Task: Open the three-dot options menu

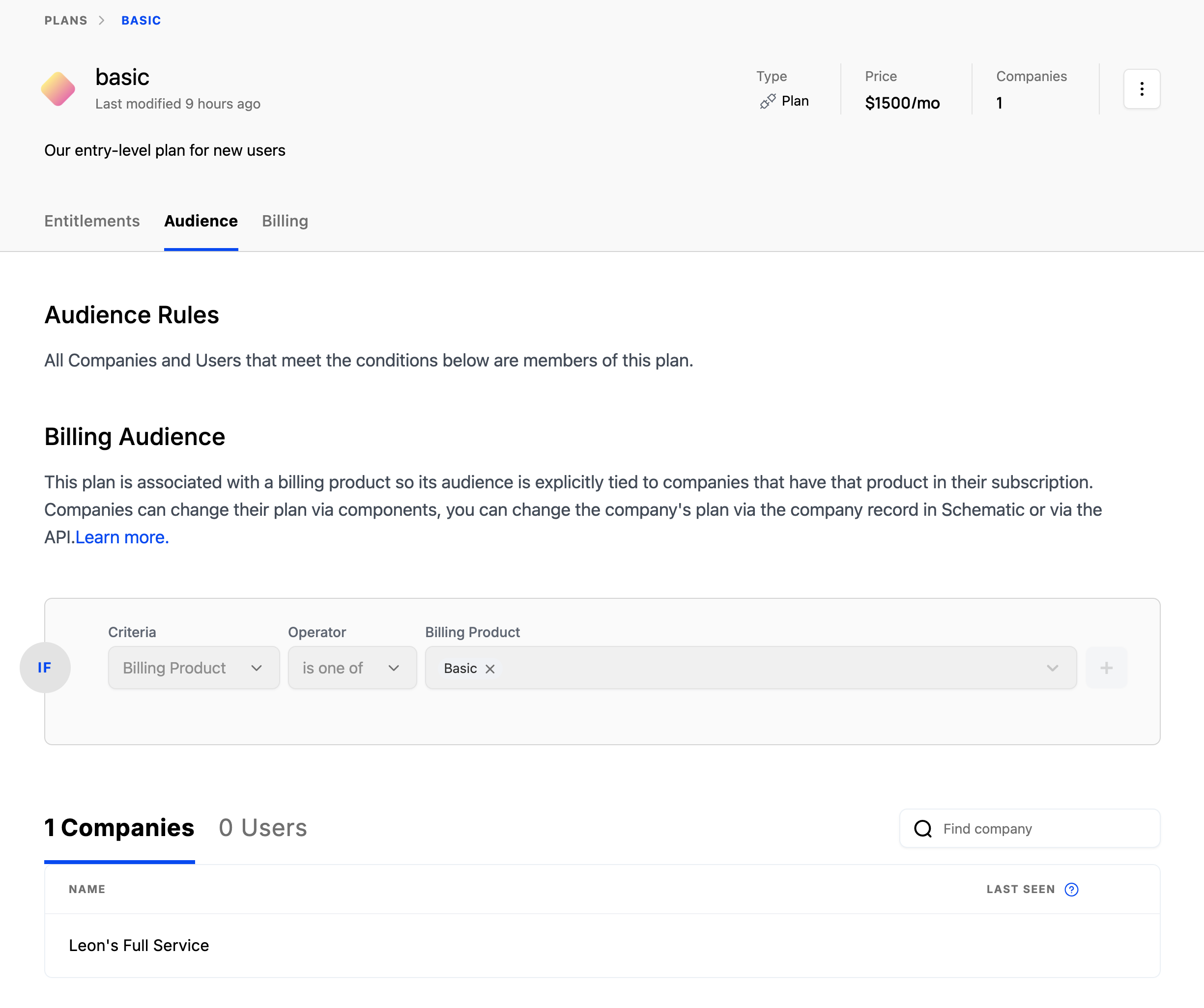Action: point(1141,89)
